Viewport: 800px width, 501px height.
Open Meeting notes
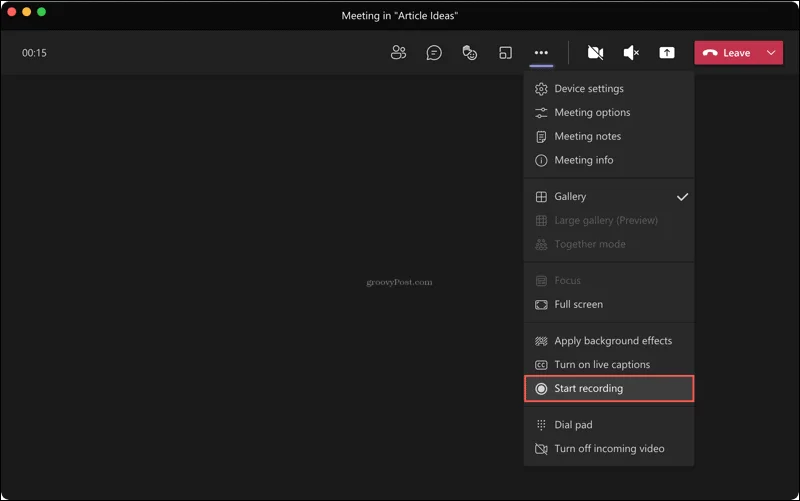tap(609, 136)
